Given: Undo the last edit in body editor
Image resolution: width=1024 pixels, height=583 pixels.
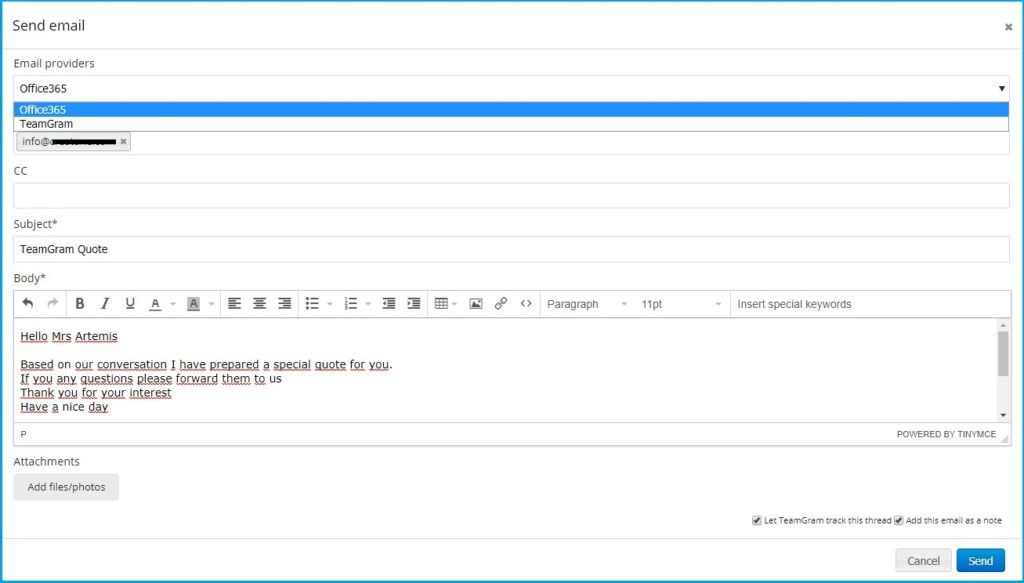Looking at the screenshot, I should (27, 304).
